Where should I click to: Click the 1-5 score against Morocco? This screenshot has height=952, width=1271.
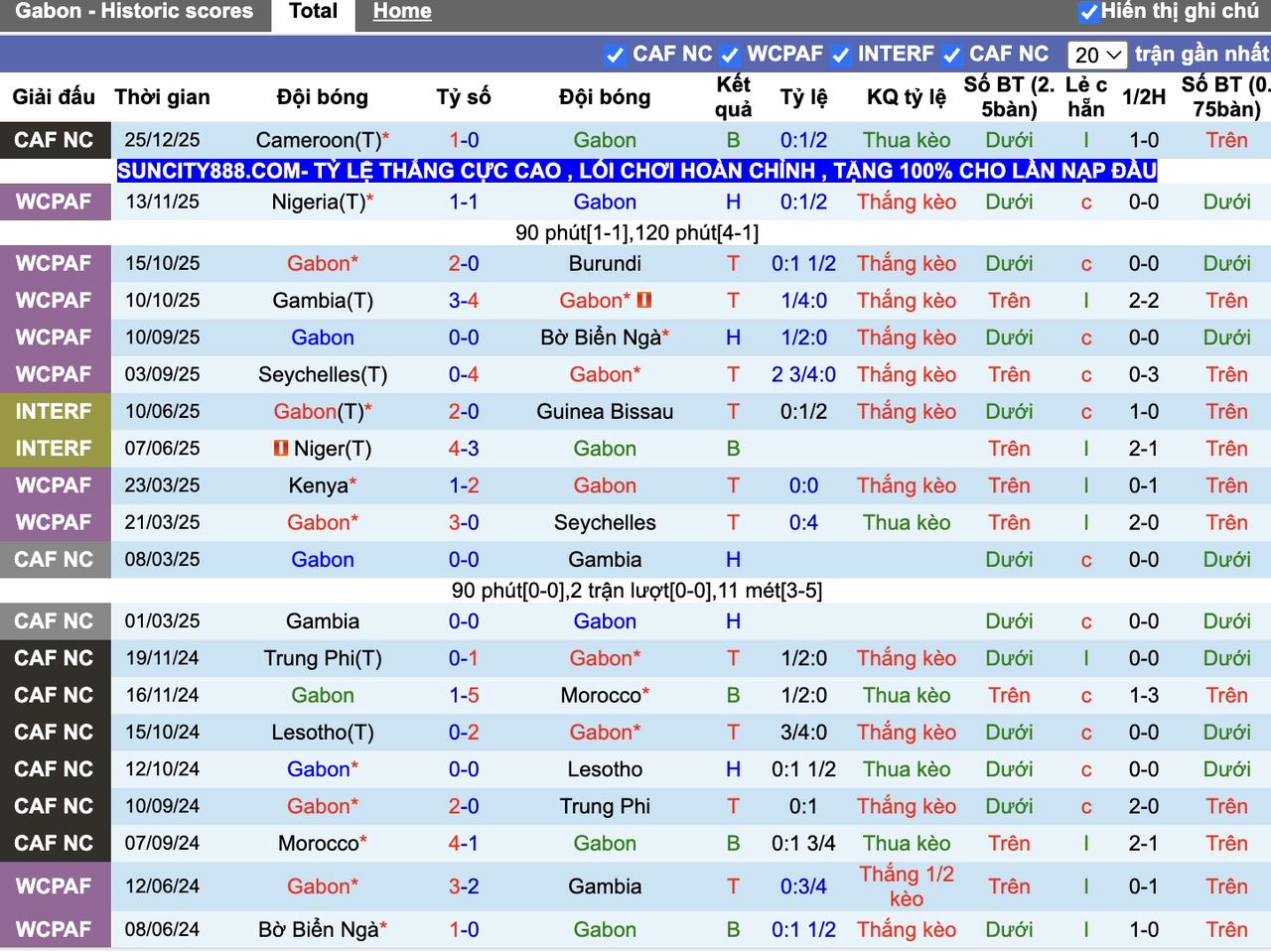tap(464, 695)
